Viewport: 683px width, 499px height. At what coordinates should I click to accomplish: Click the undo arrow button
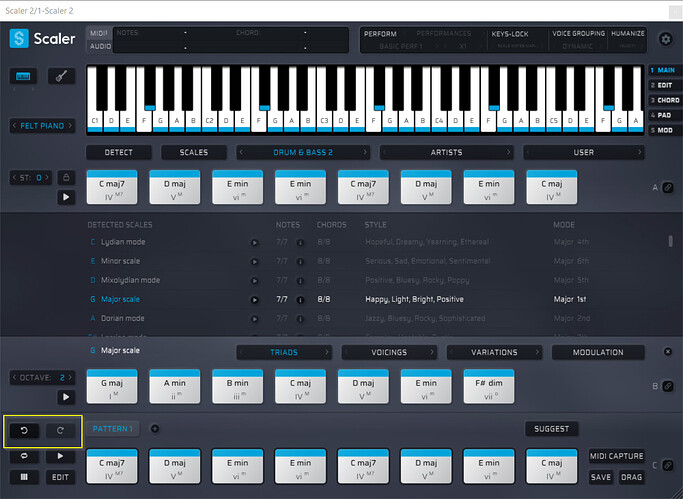24,431
